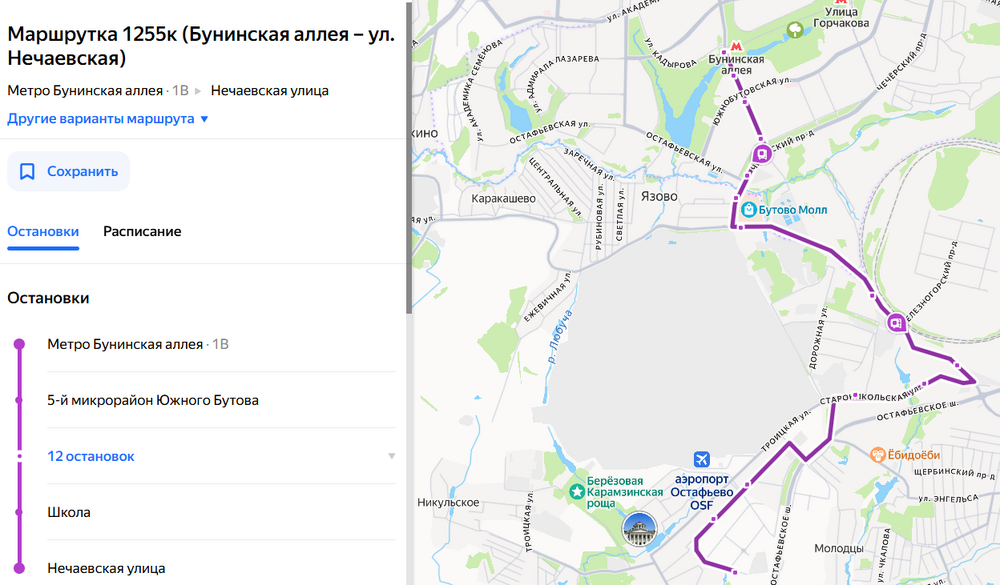Click the Ёбидоёби restaurant icon
The width and height of the screenshot is (1000, 585).
(x=878, y=455)
